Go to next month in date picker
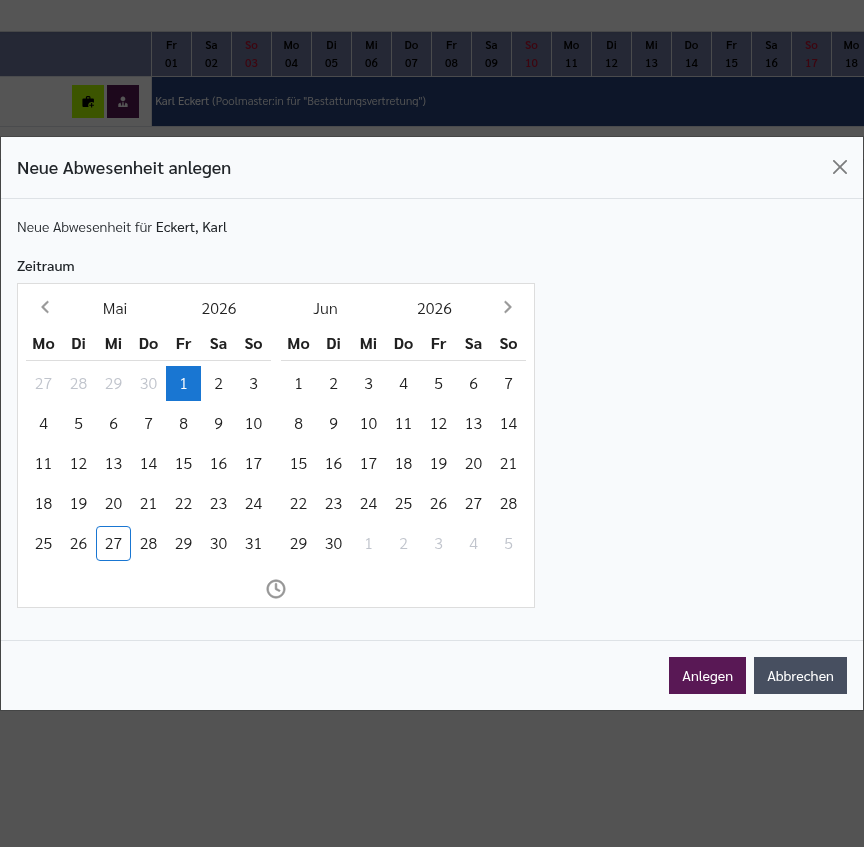The height and width of the screenshot is (847, 864). (507, 307)
